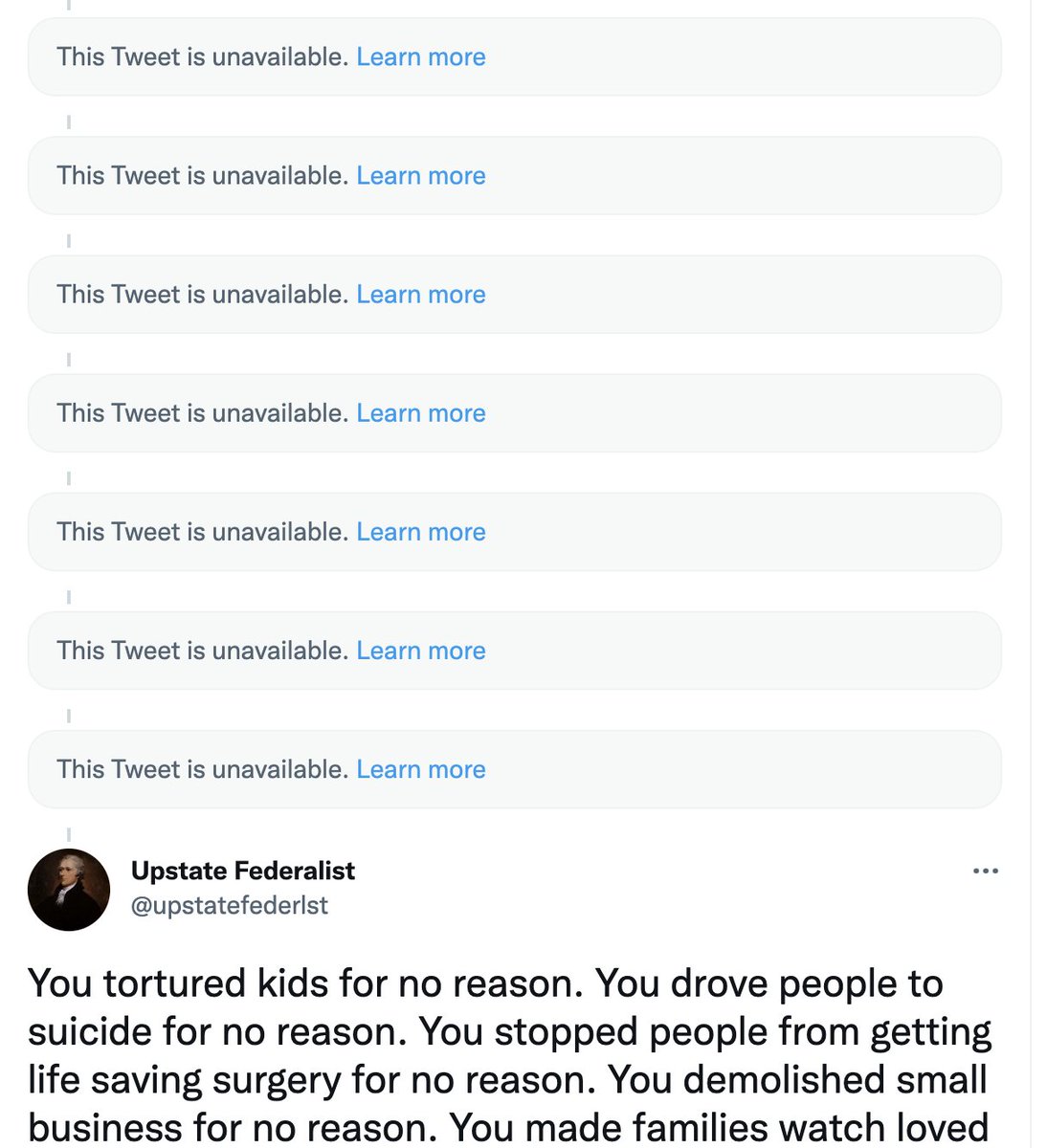The width and height of the screenshot is (1047, 1148).
Task: Click the topmost unavailable tweet's Learn more
Action: point(421,57)
